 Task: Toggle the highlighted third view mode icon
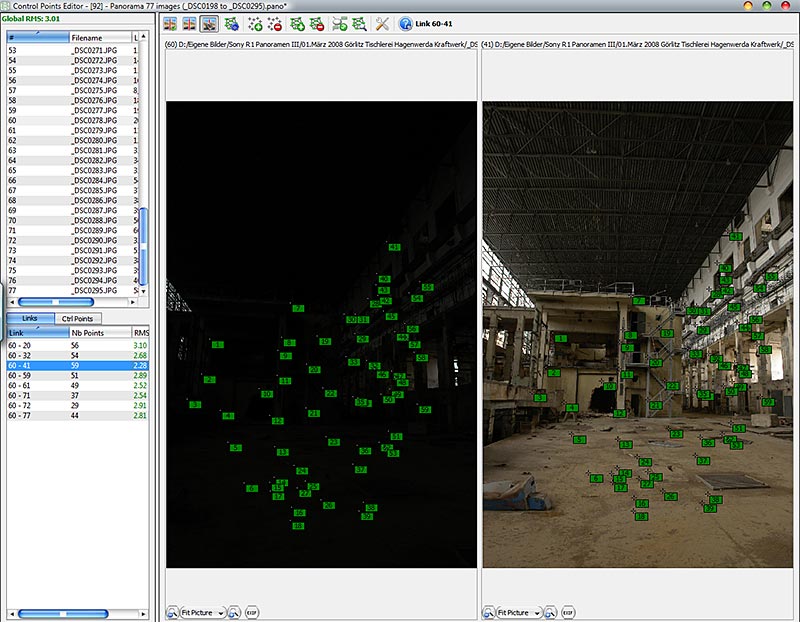click(210, 23)
